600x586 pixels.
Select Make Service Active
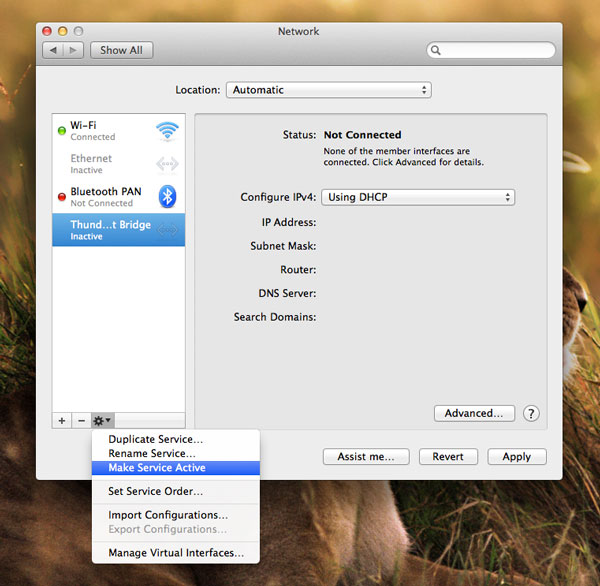tap(176, 468)
